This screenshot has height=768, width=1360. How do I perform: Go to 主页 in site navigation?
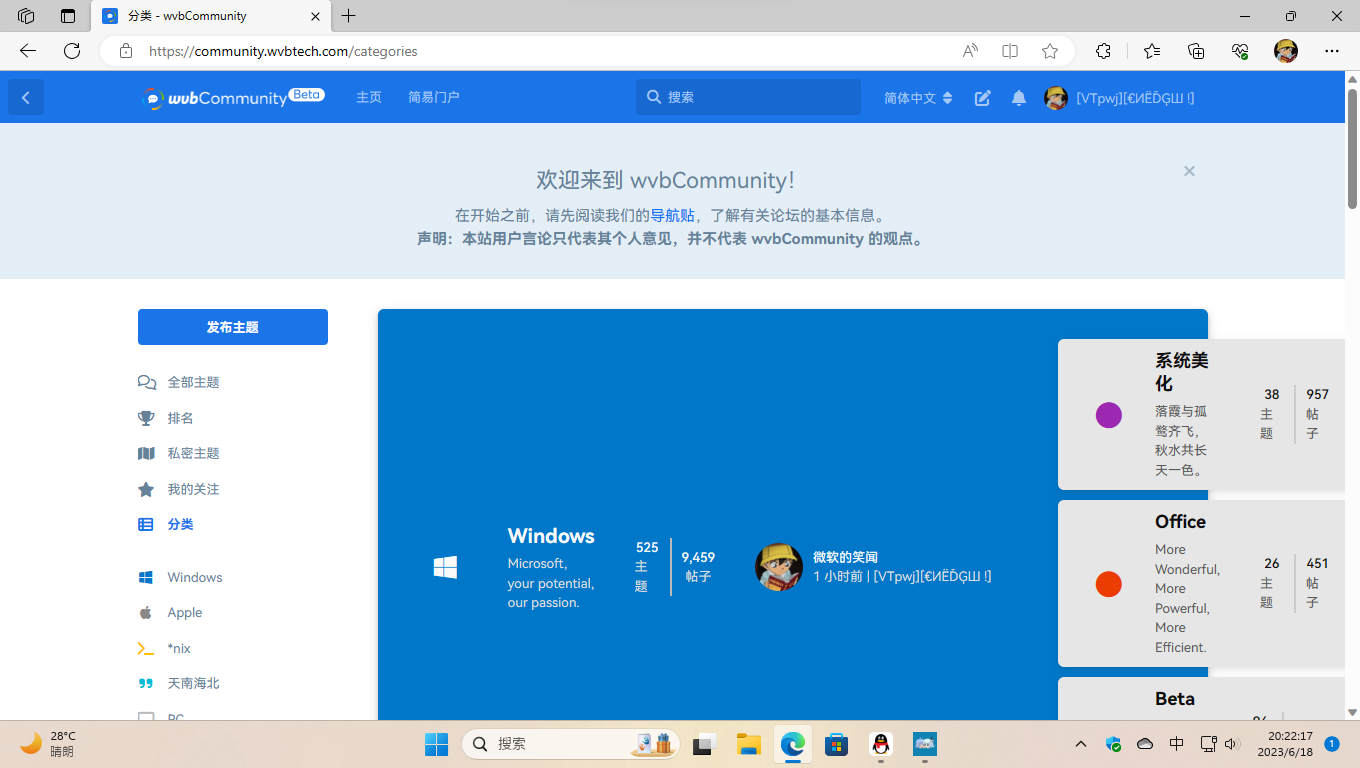369,97
